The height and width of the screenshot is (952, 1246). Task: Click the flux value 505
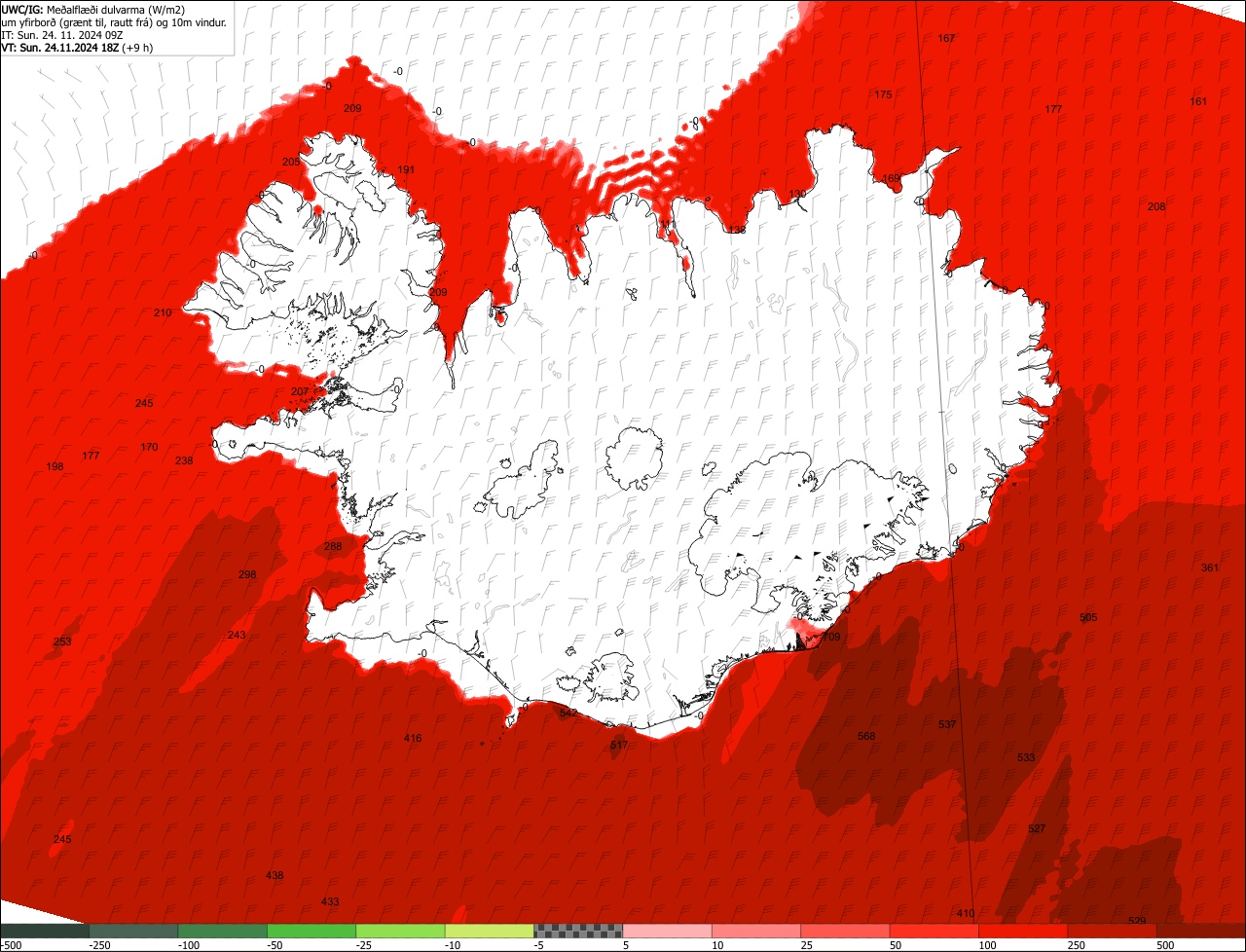[1088, 617]
